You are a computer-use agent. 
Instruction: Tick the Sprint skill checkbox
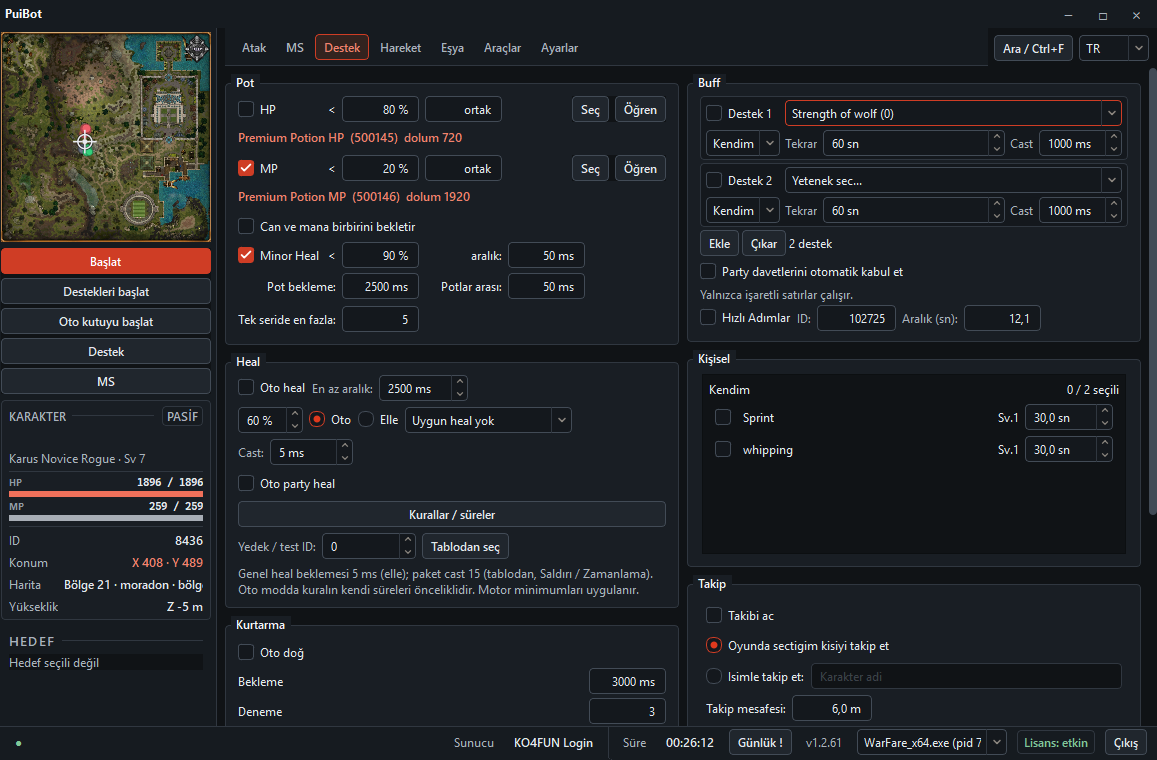click(x=723, y=418)
